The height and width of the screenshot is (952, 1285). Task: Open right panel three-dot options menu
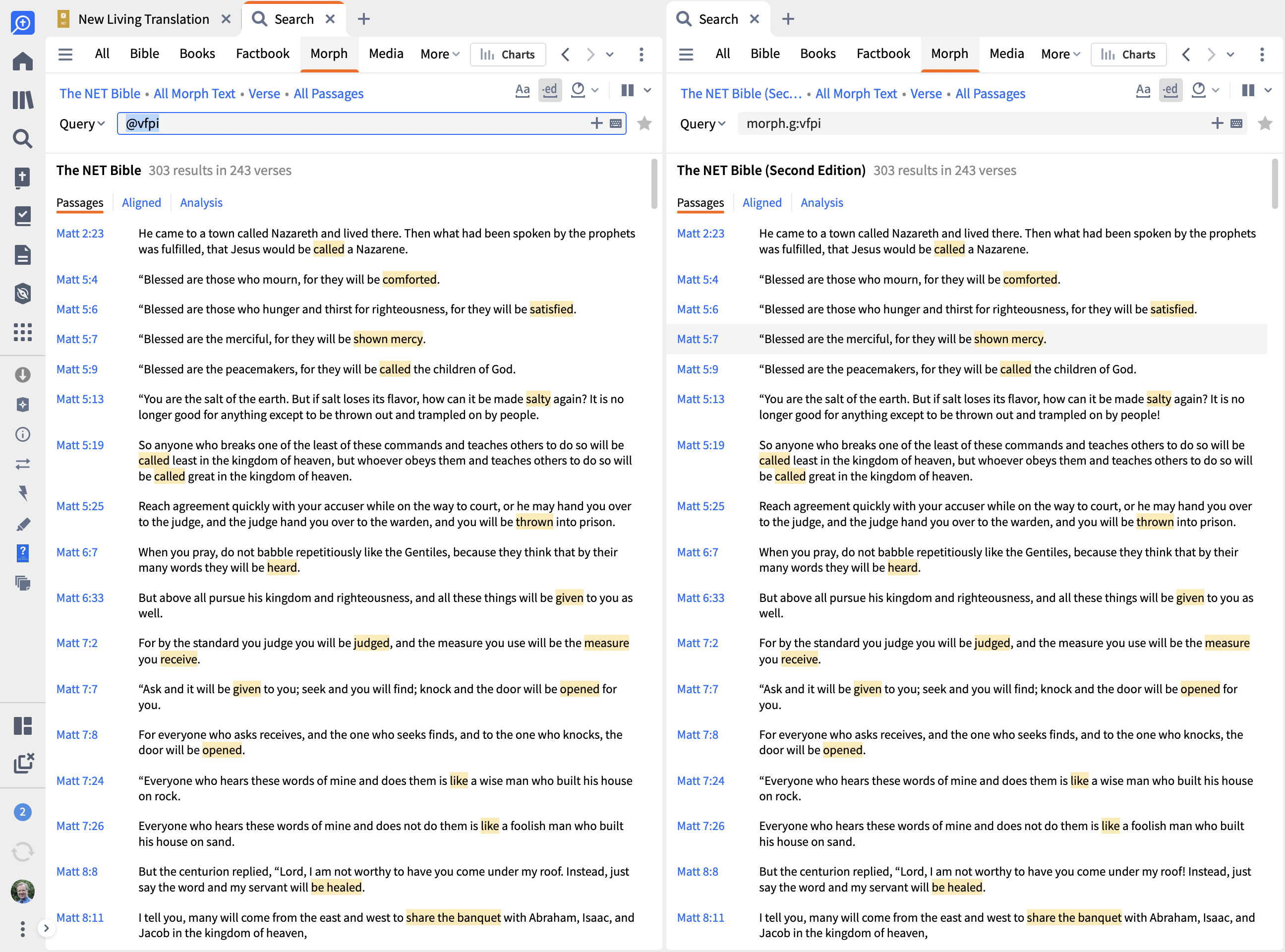tap(1262, 54)
